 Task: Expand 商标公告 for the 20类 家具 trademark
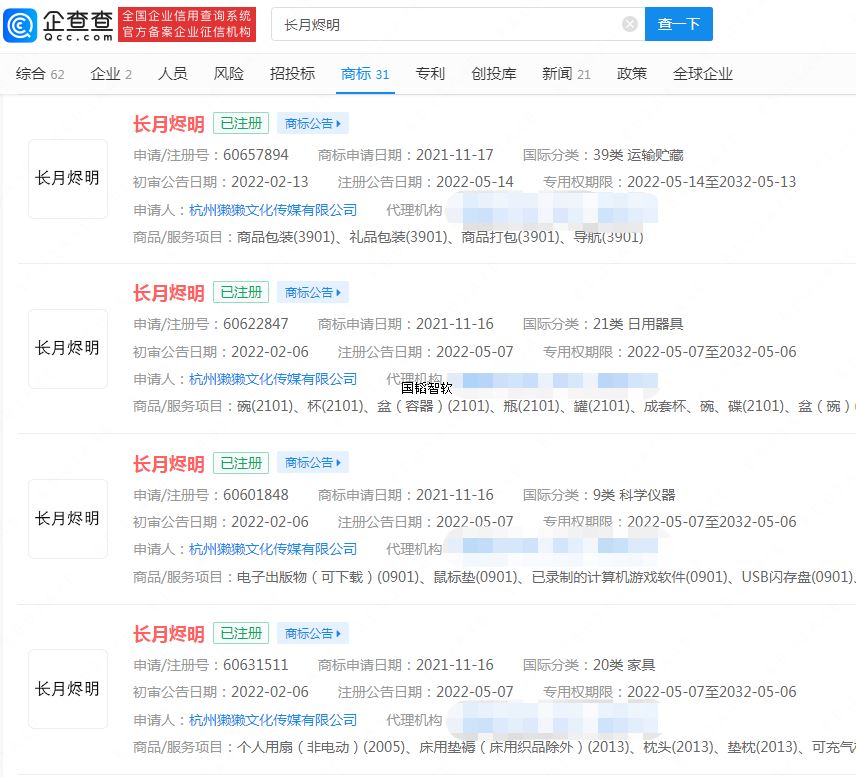coord(313,633)
